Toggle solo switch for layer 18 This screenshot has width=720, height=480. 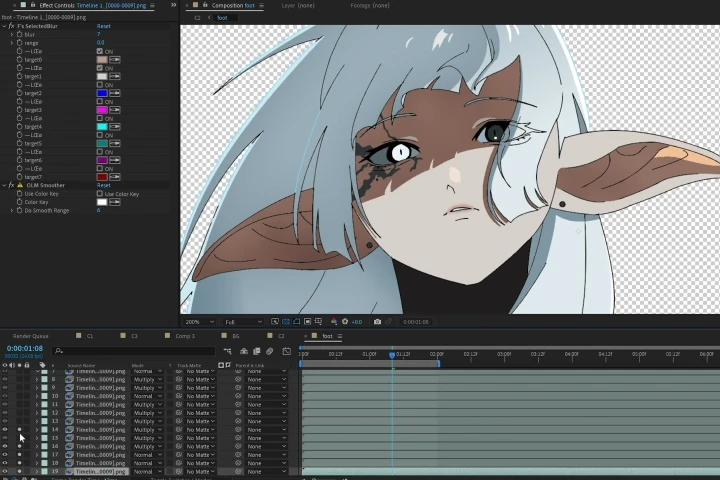click(19, 463)
